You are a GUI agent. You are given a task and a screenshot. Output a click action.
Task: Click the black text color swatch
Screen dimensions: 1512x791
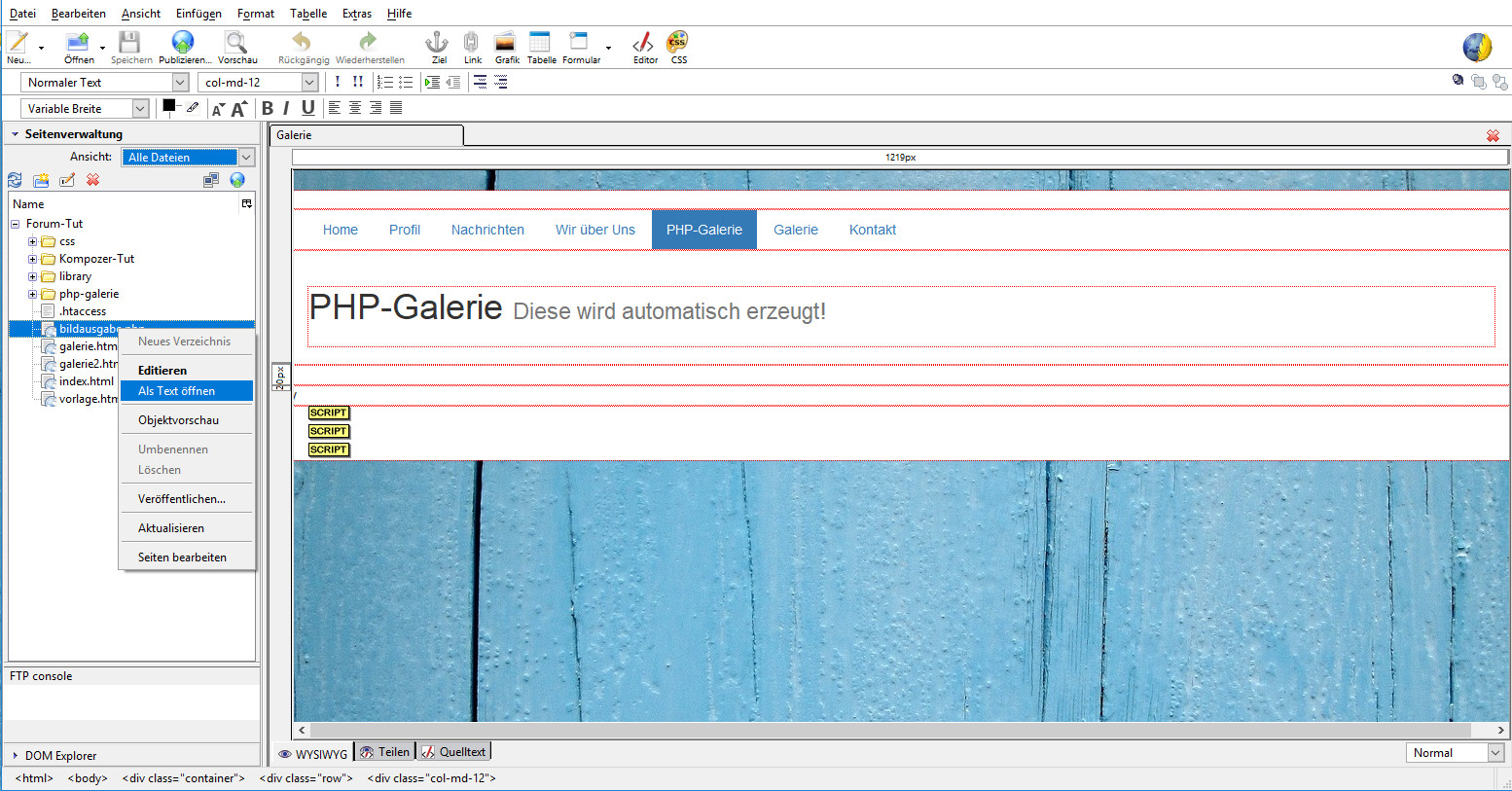coord(169,105)
